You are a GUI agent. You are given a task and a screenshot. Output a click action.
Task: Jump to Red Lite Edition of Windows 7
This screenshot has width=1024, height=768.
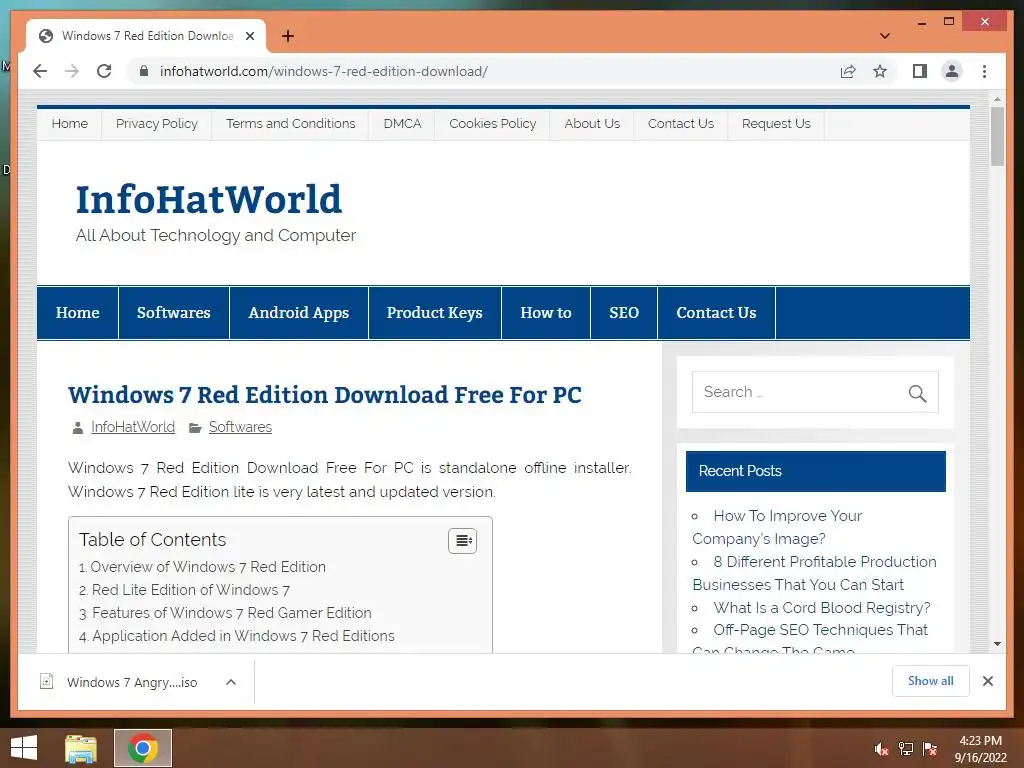coord(191,590)
